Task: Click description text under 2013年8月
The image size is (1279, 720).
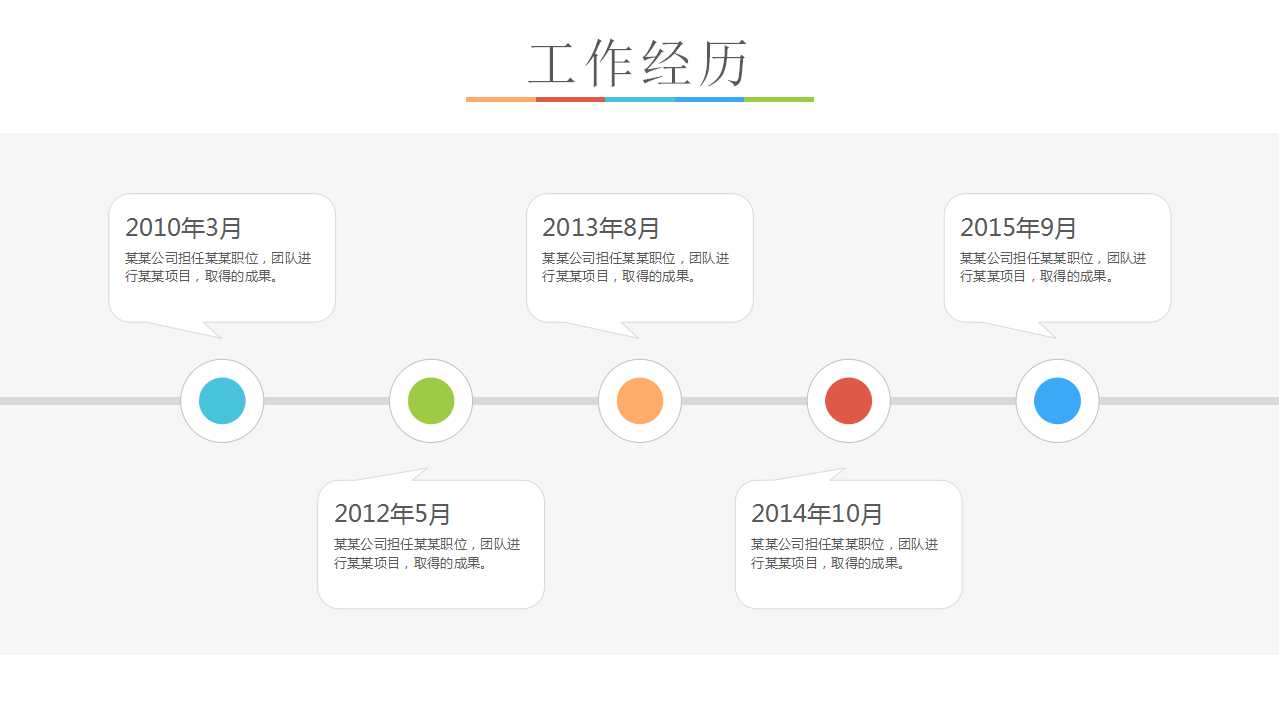Action: [x=636, y=267]
